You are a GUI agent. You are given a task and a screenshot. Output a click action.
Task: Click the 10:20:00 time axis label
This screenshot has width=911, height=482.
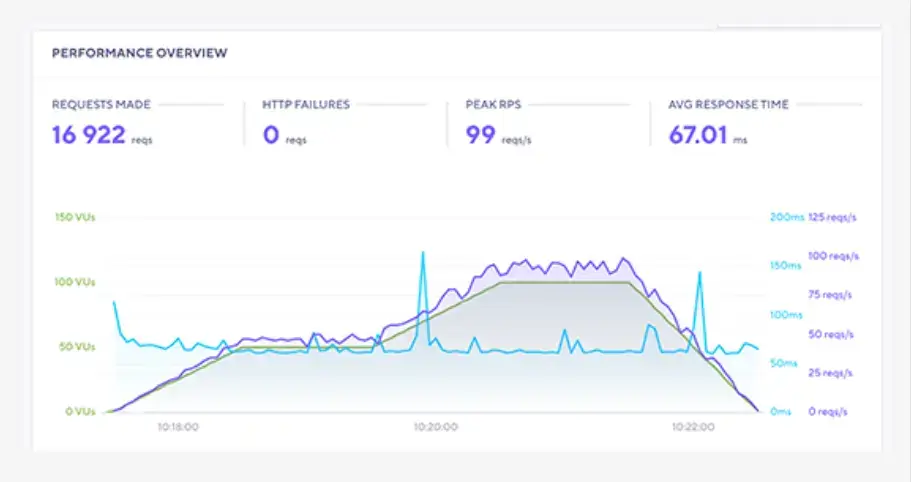tap(436, 427)
